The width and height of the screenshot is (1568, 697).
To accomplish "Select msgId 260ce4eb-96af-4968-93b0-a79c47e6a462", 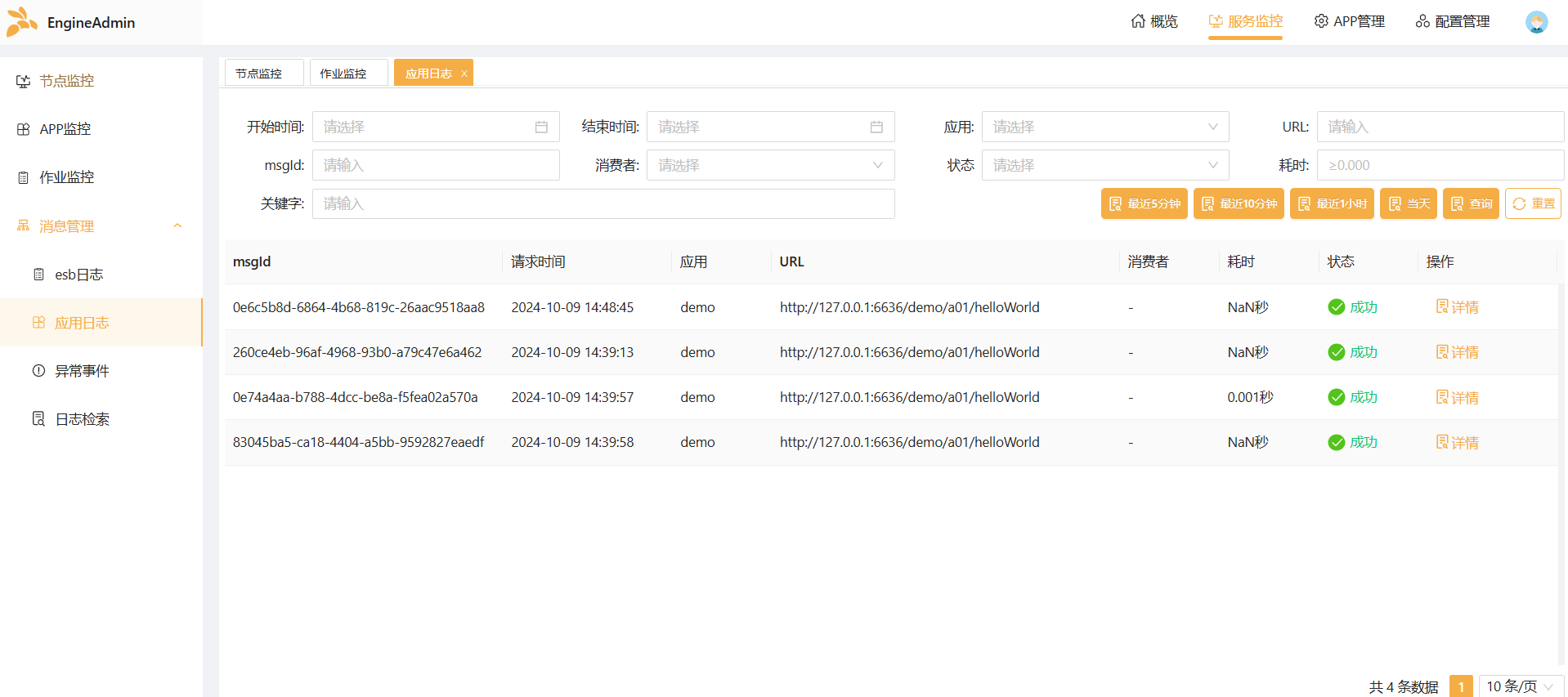I will [357, 352].
